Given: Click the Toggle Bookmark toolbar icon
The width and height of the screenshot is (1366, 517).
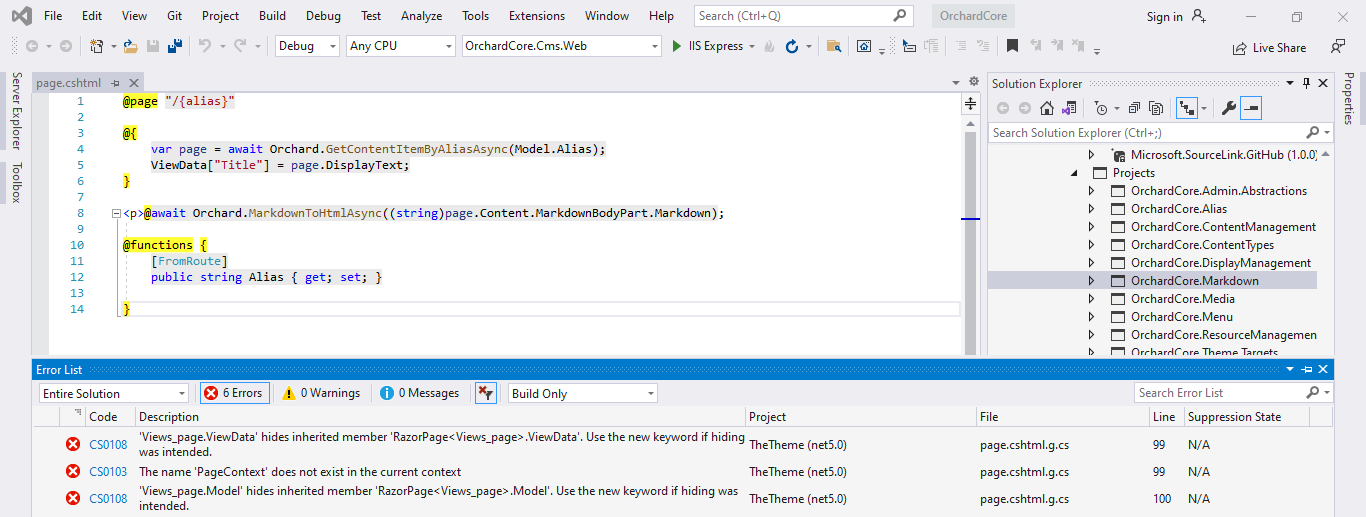Looking at the screenshot, I should click(x=1012, y=46).
